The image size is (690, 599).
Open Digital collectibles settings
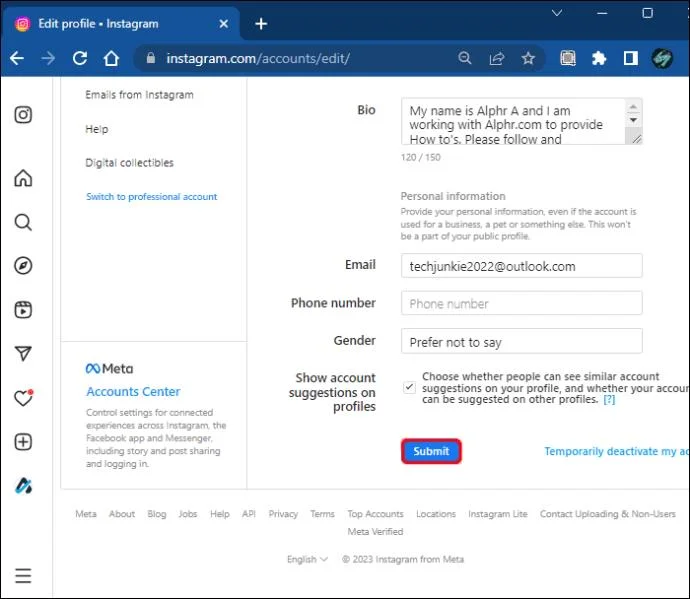click(129, 163)
